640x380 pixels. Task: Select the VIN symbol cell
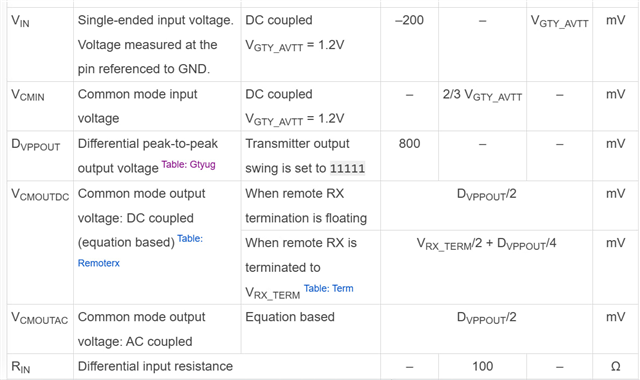coord(40,44)
